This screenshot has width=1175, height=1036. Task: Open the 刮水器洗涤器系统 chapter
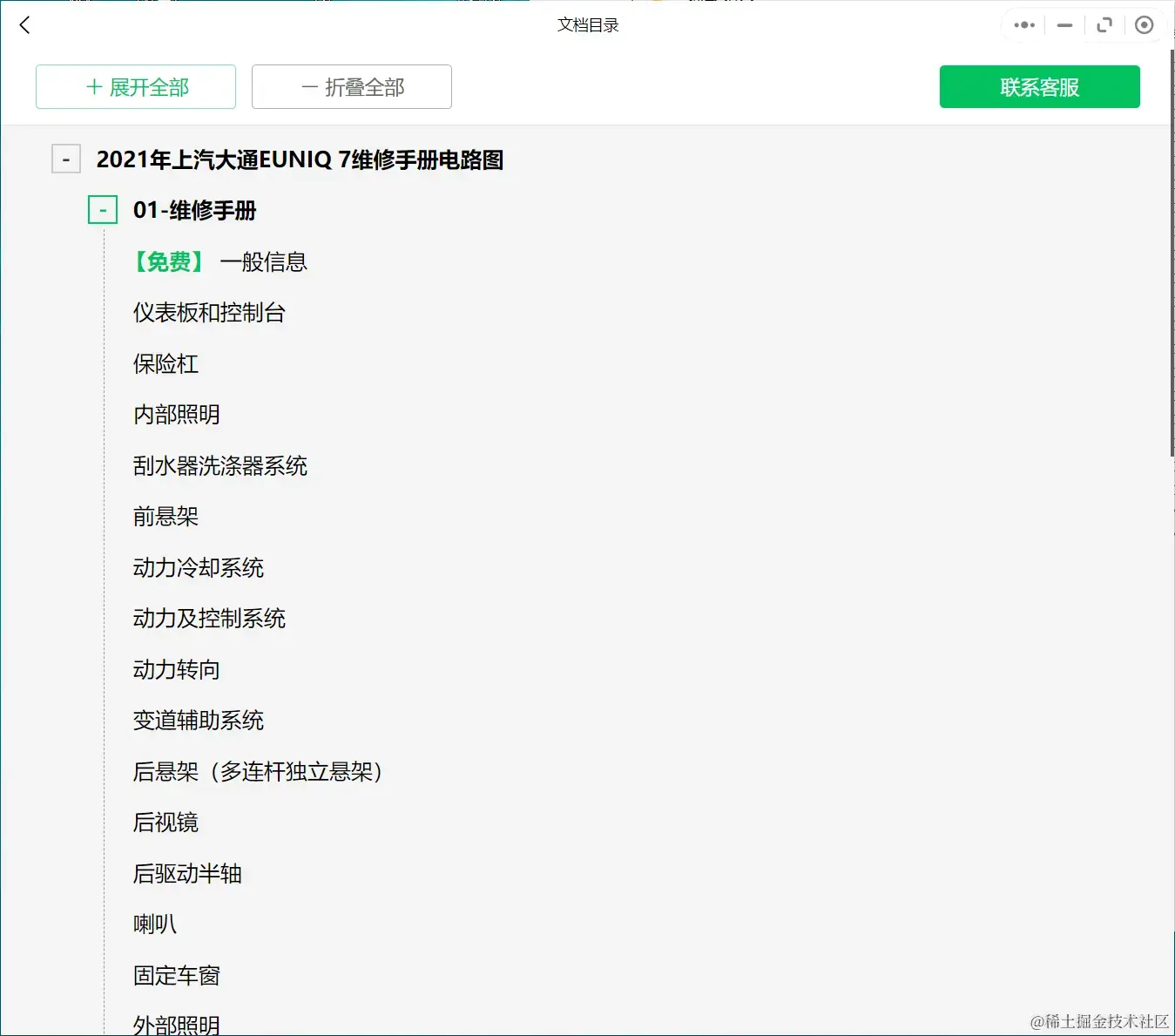[x=220, y=466]
